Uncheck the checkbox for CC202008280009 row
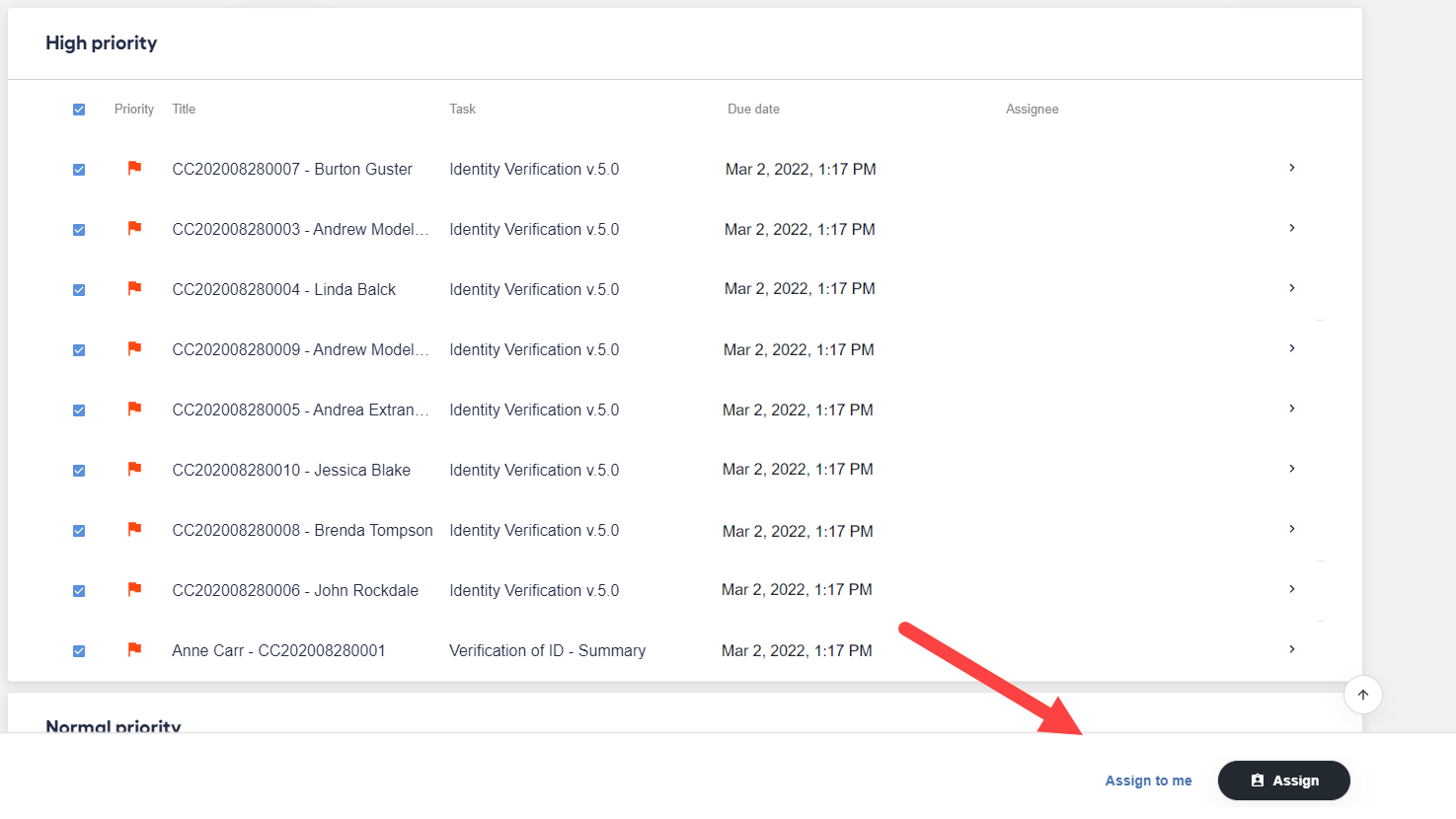 pyautogui.click(x=79, y=350)
